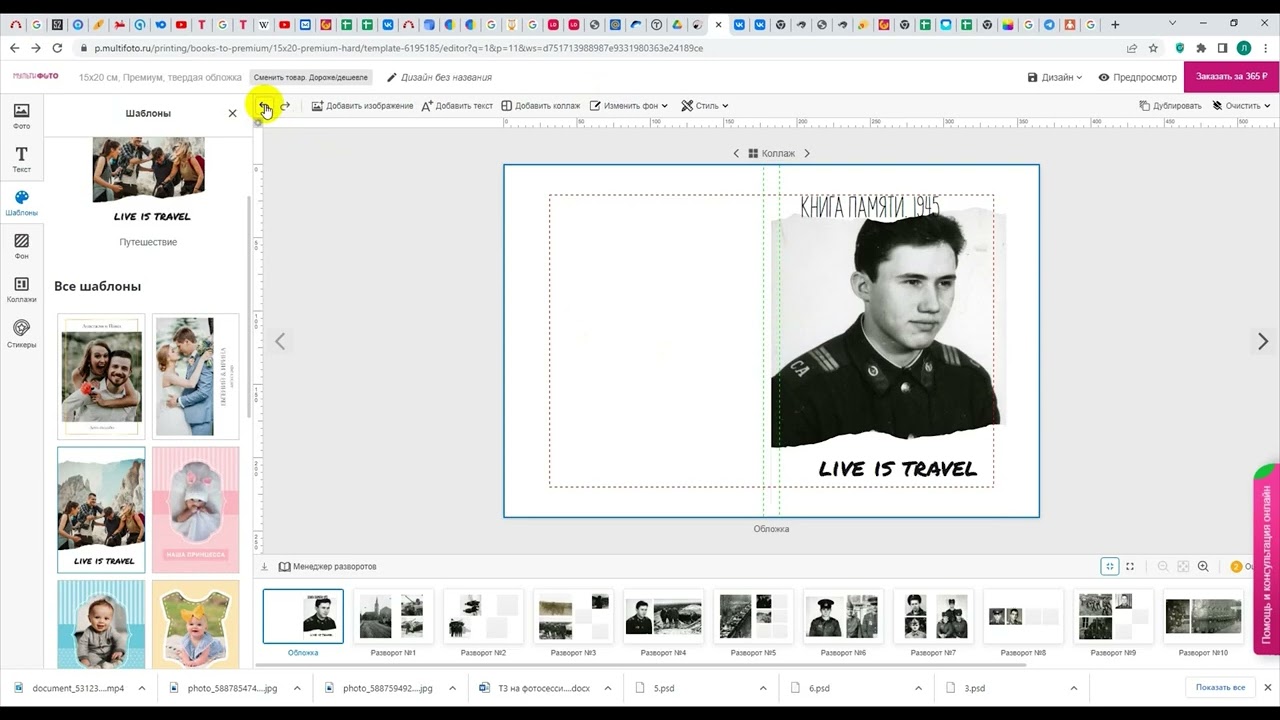Collapse spreads strip with download-arrow icon

[265, 567]
